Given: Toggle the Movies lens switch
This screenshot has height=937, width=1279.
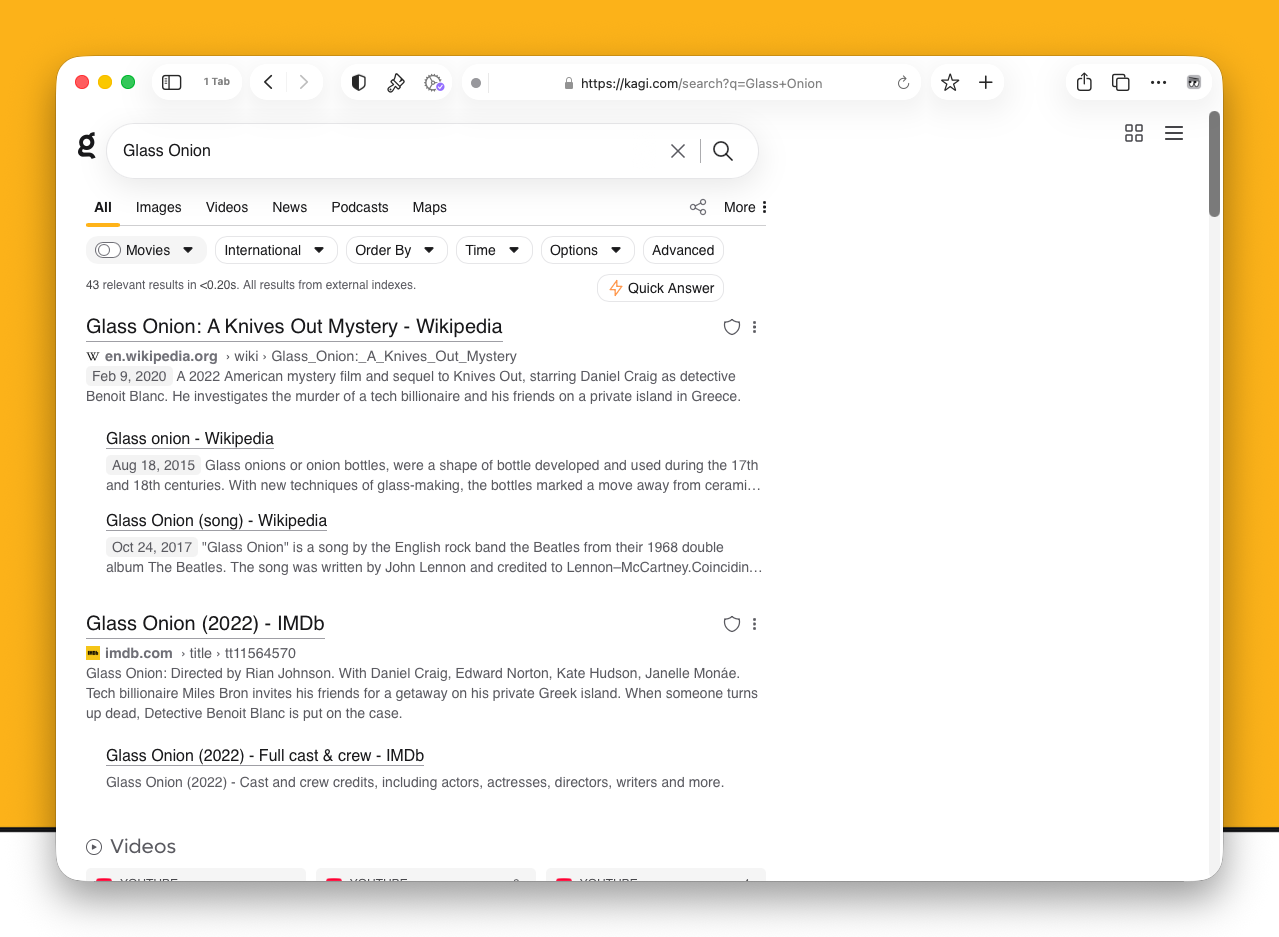Looking at the screenshot, I should pos(108,250).
